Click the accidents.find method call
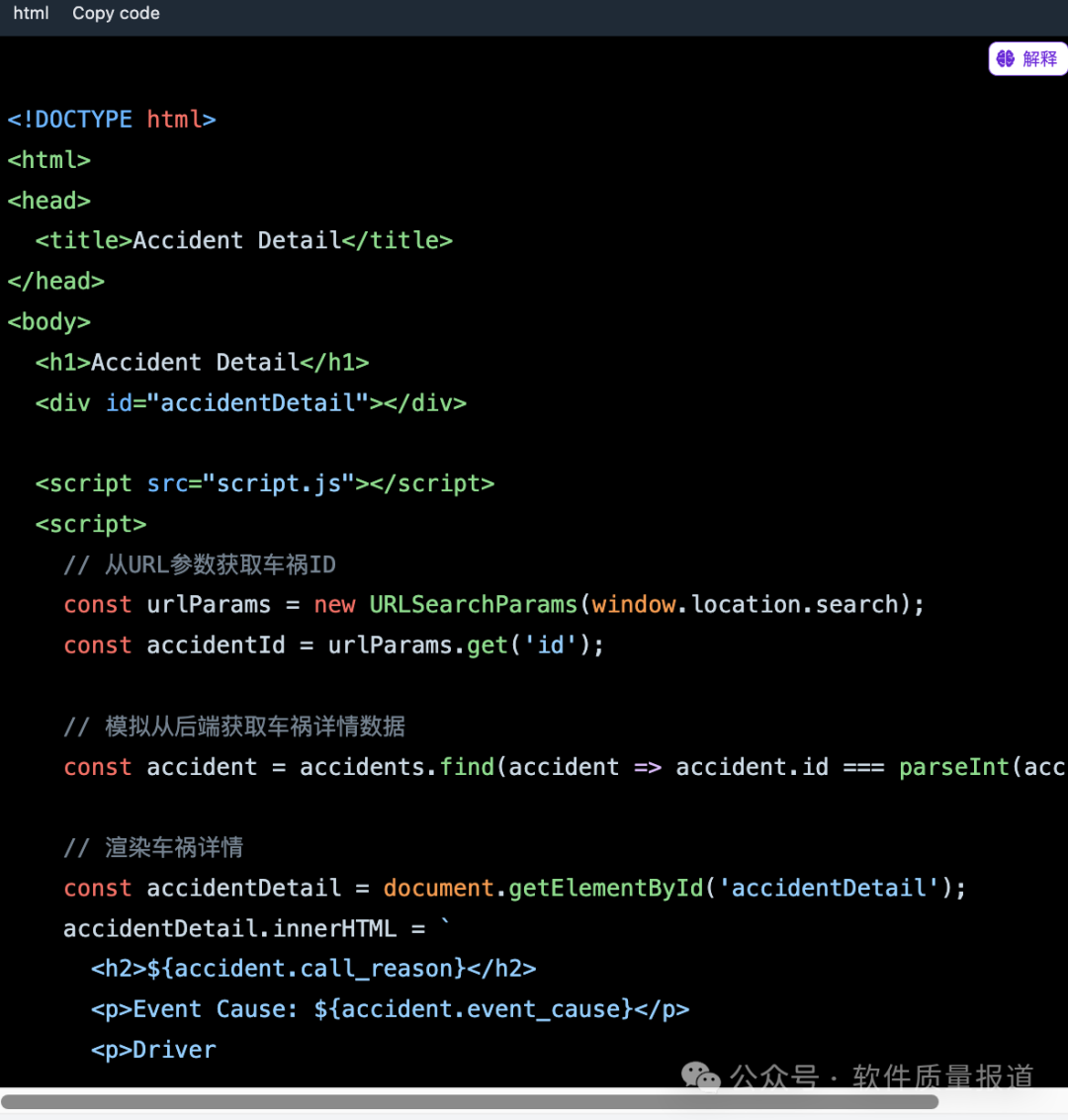Screen dimensions: 1068x1120 coord(397,768)
